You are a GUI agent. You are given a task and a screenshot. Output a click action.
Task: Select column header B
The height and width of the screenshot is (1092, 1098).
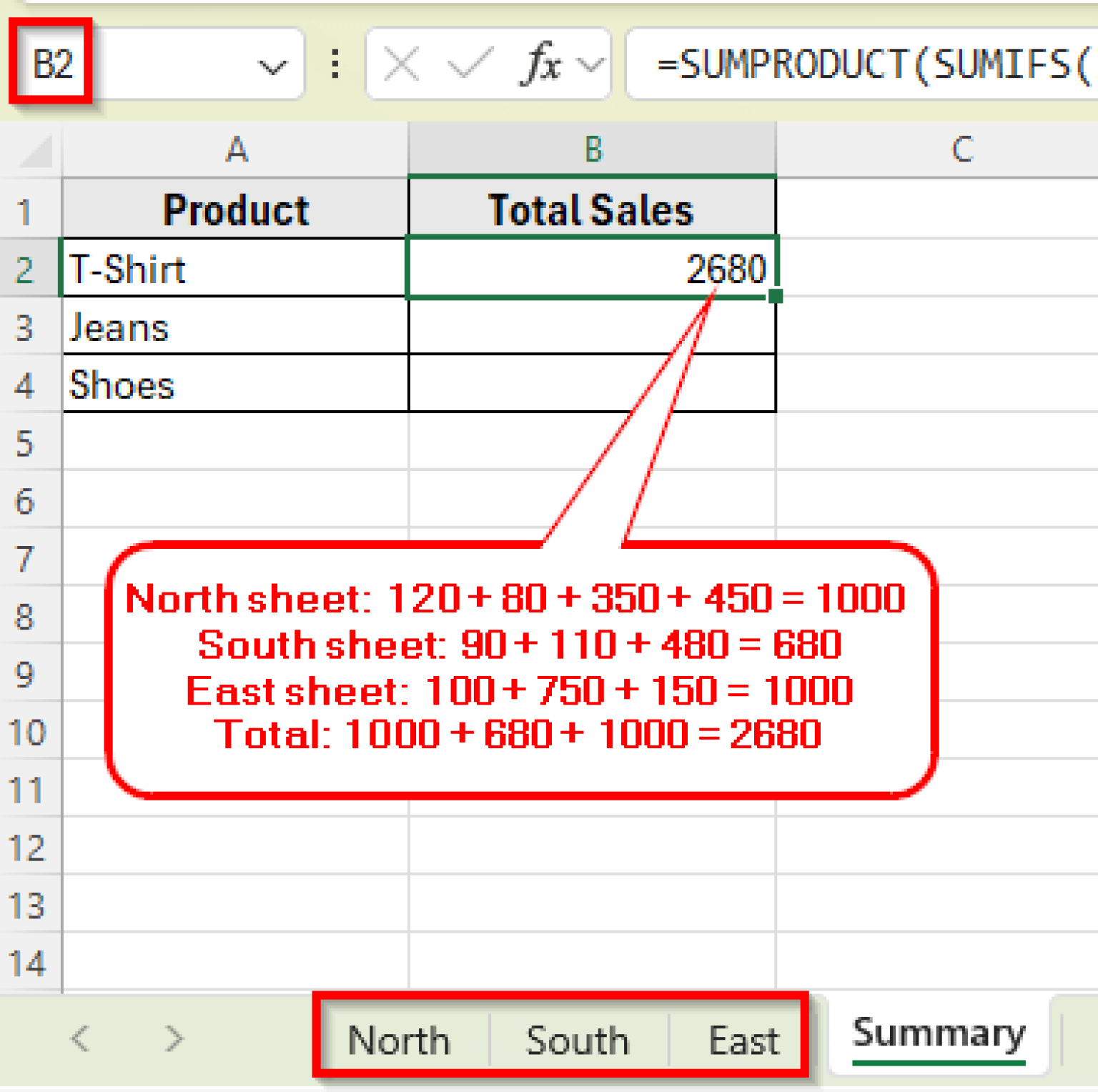(x=591, y=149)
